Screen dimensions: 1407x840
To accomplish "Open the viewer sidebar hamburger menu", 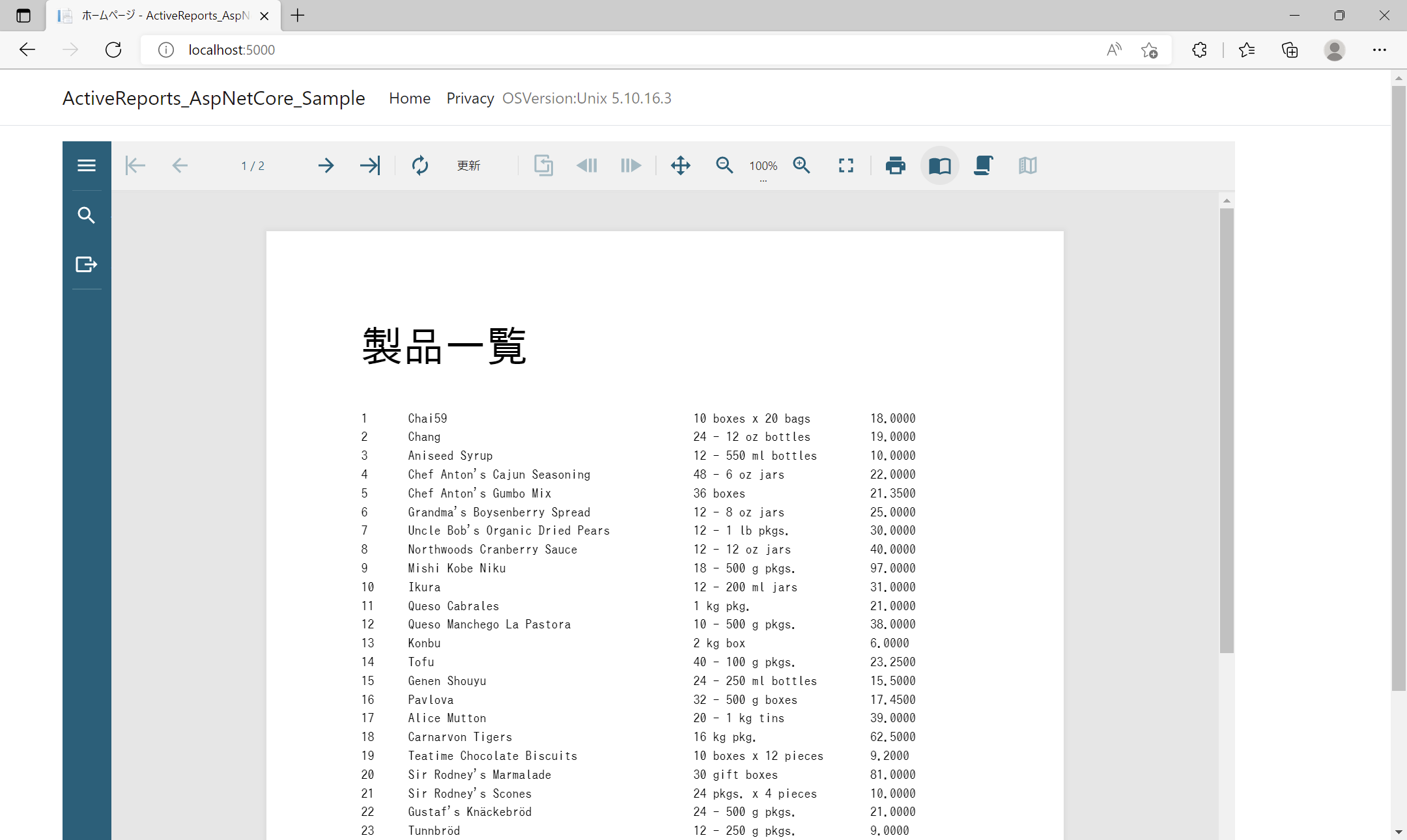I will 87,165.
